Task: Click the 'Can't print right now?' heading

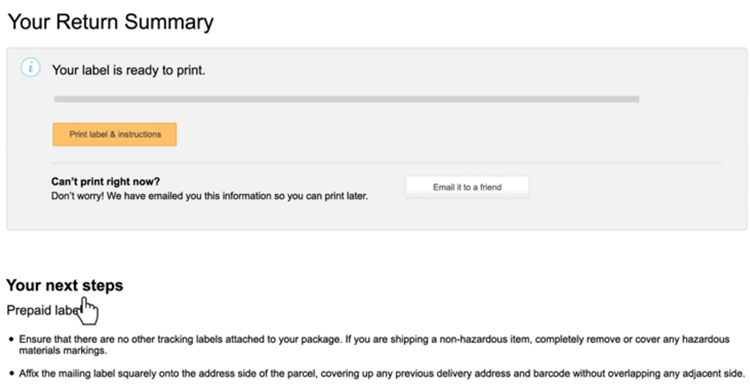Action: 106,182
